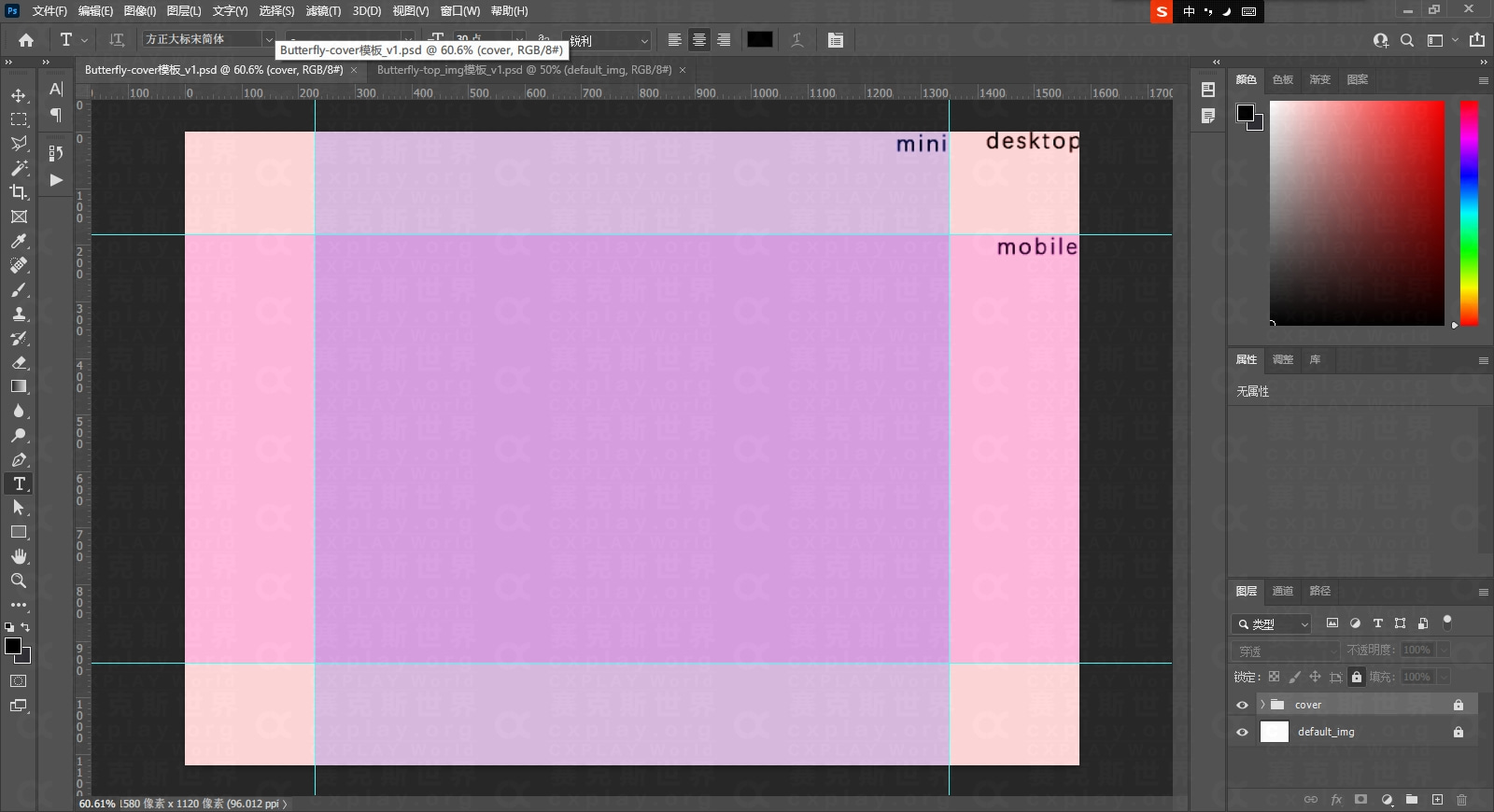Select the Path Selection tool
Image resolution: width=1494 pixels, height=812 pixels.
(19, 508)
